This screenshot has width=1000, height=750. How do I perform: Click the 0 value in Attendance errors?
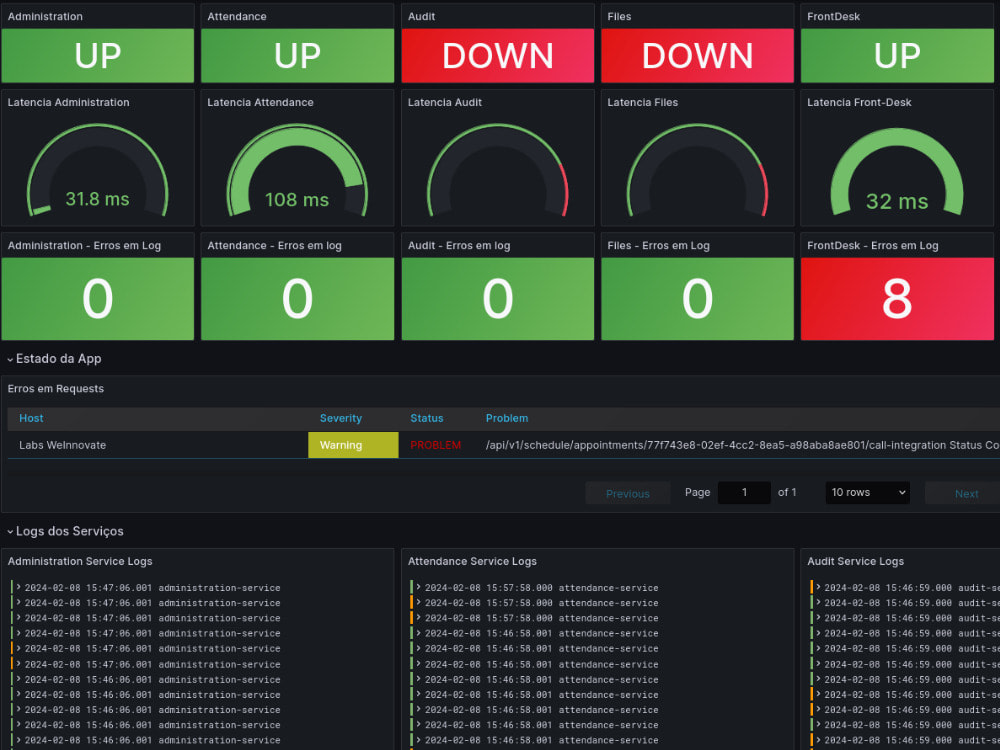(297, 298)
